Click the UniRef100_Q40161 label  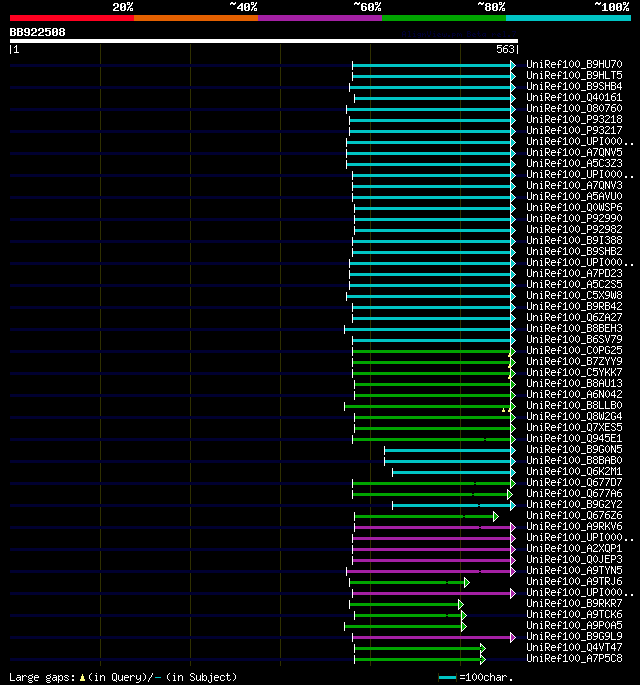click(574, 97)
